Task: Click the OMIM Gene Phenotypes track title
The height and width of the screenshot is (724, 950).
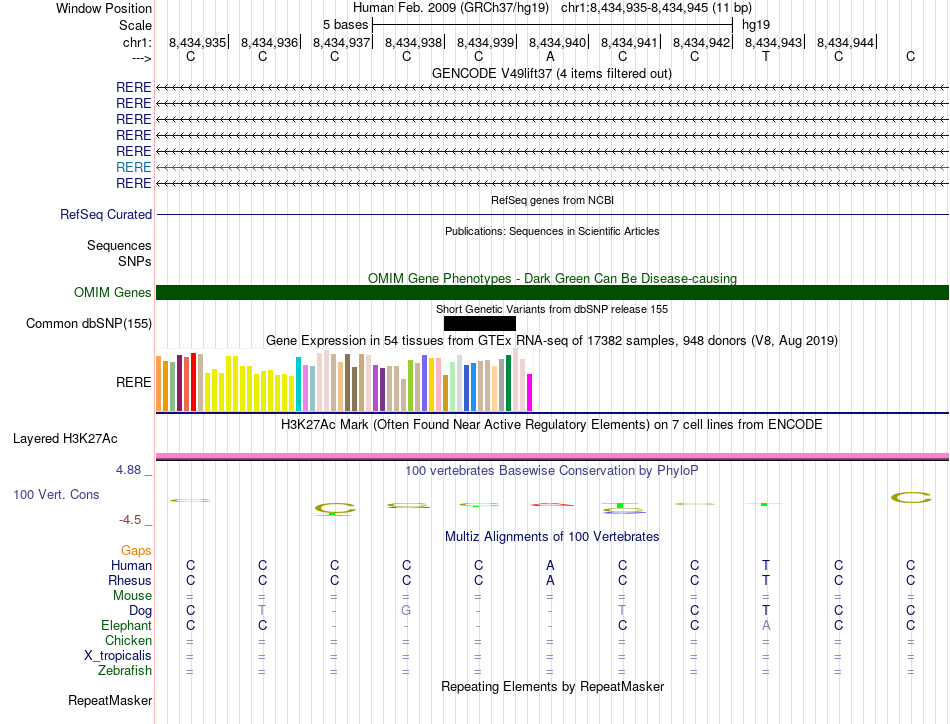Action: [x=552, y=278]
